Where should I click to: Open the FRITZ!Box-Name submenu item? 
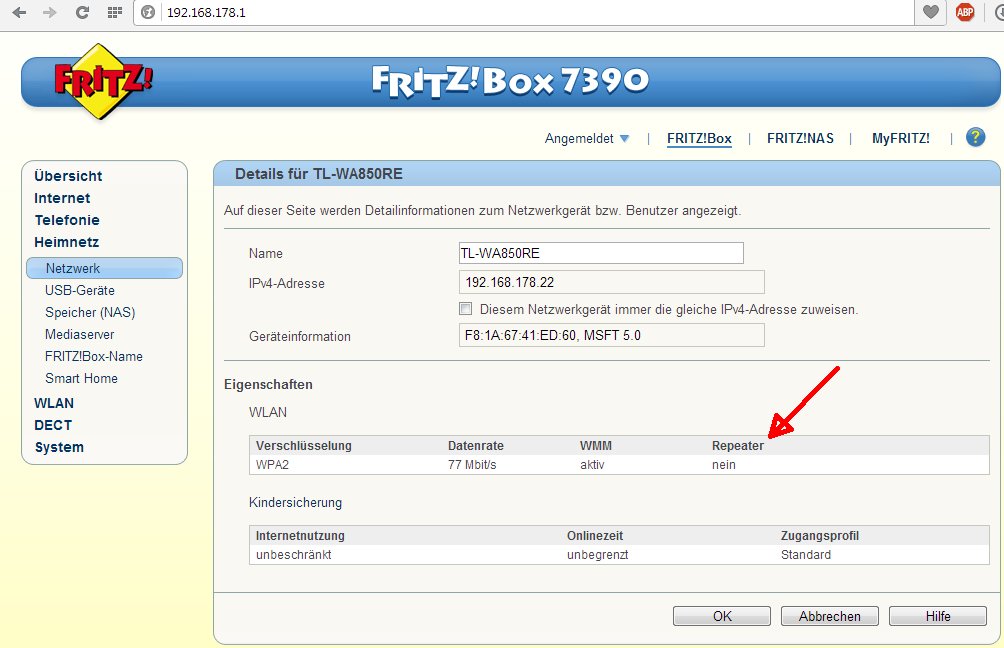[x=93, y=357]
